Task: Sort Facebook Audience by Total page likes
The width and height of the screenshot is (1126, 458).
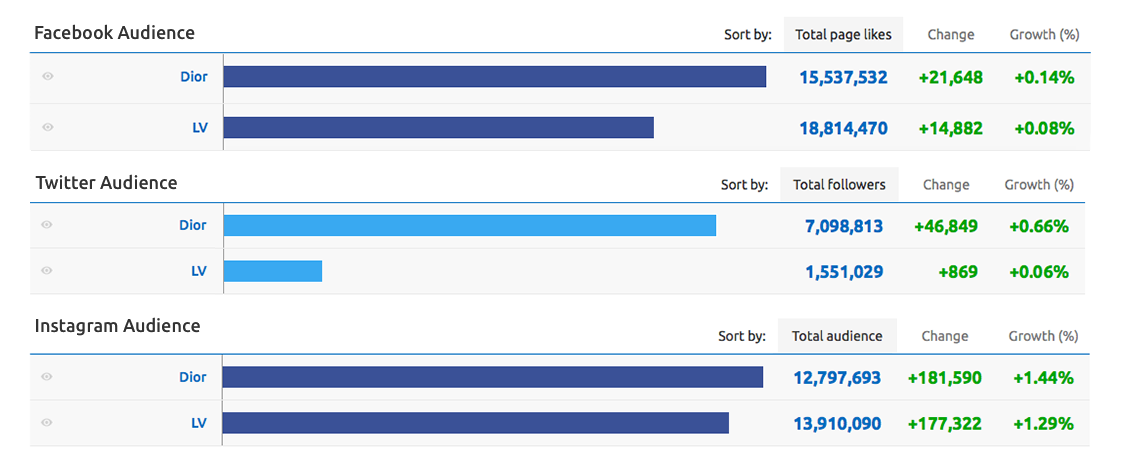Action: pos(843,35)
